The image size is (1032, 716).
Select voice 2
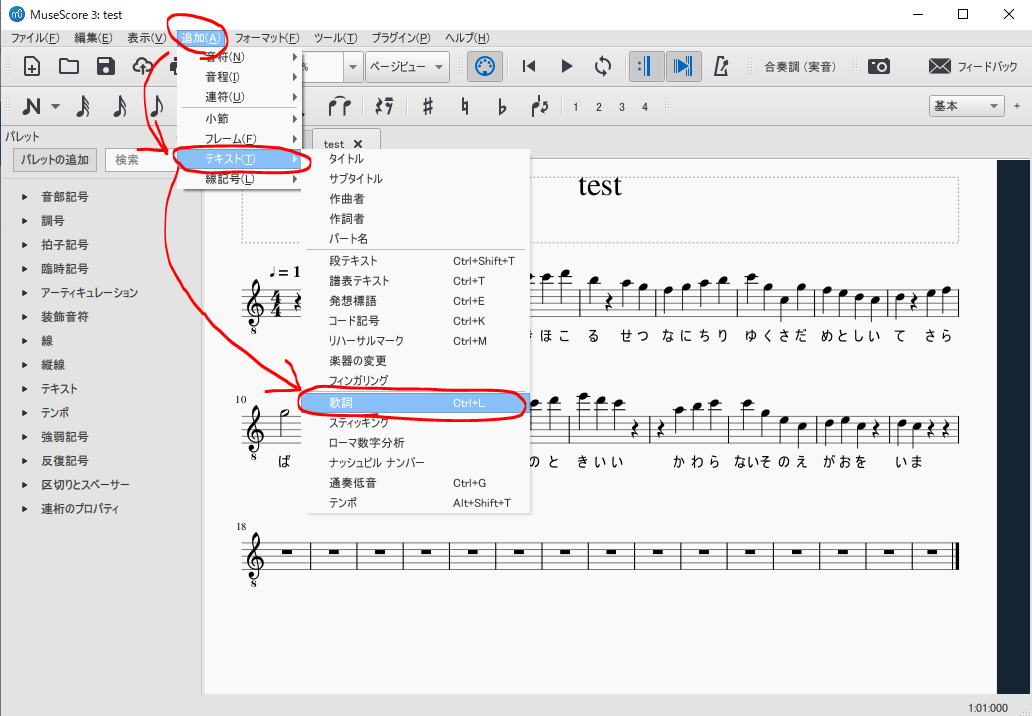[x=598, y=107]
